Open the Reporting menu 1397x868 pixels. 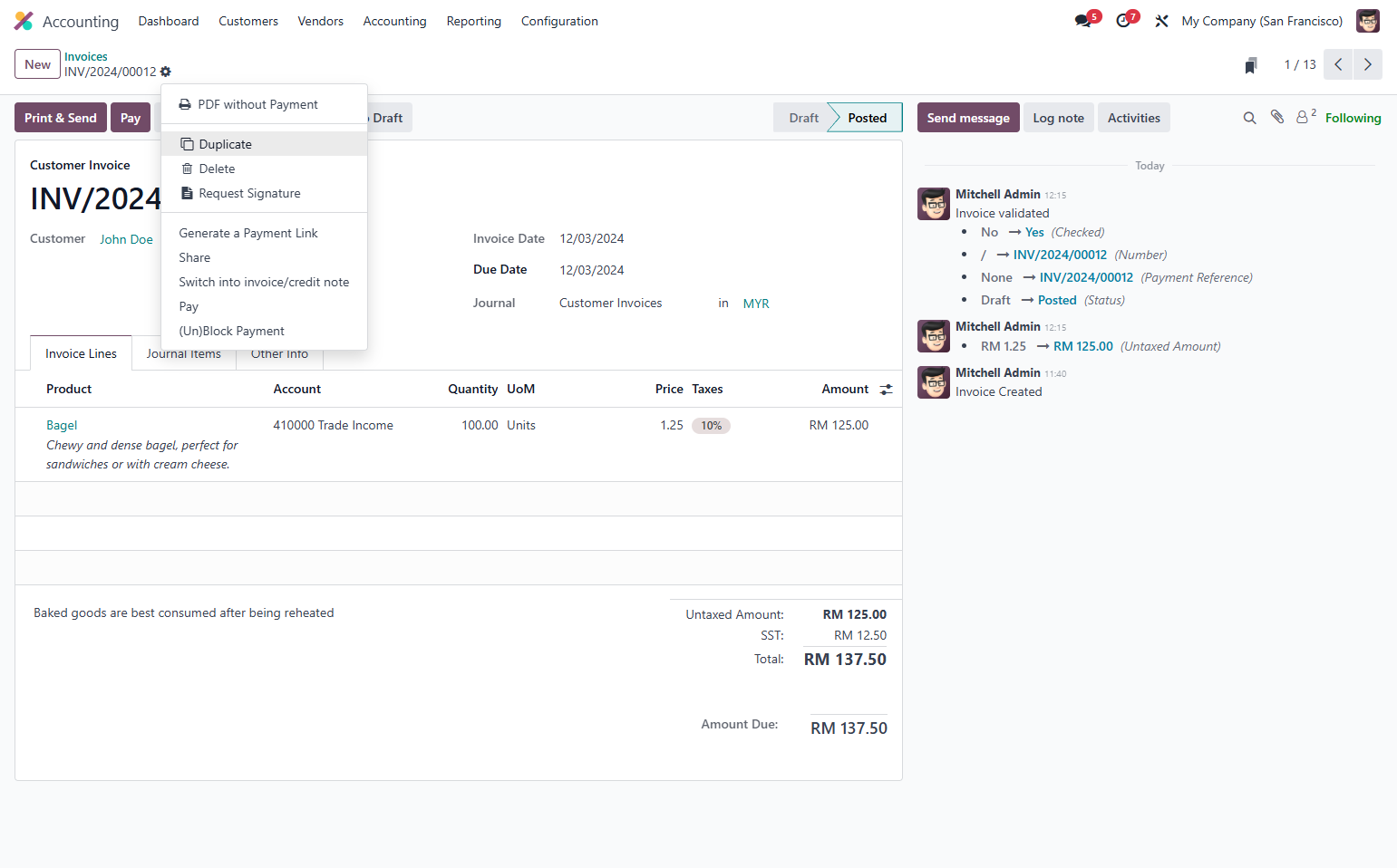coord(474,21)
